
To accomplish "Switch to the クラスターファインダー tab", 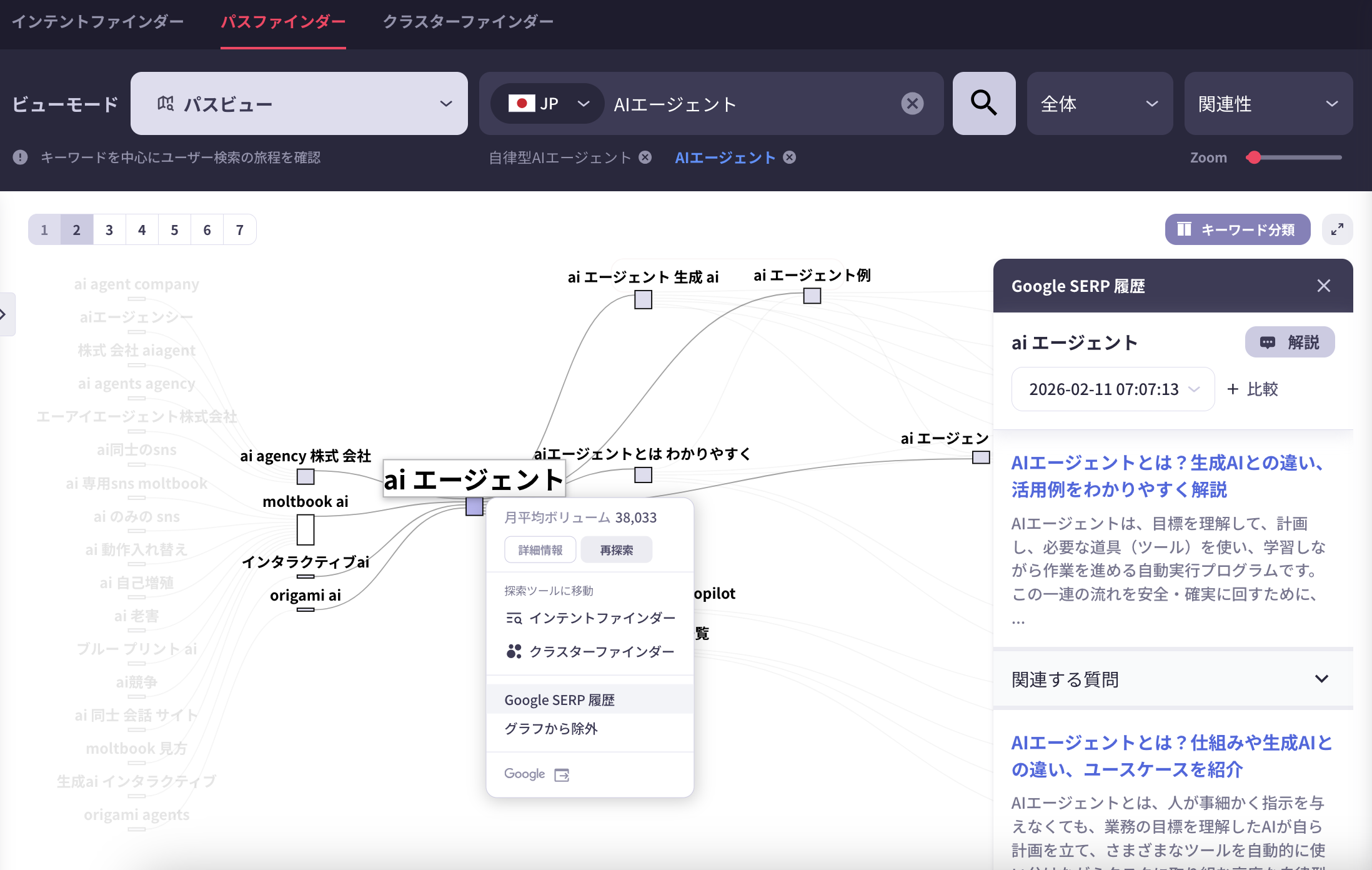I will tap(468, 21).
